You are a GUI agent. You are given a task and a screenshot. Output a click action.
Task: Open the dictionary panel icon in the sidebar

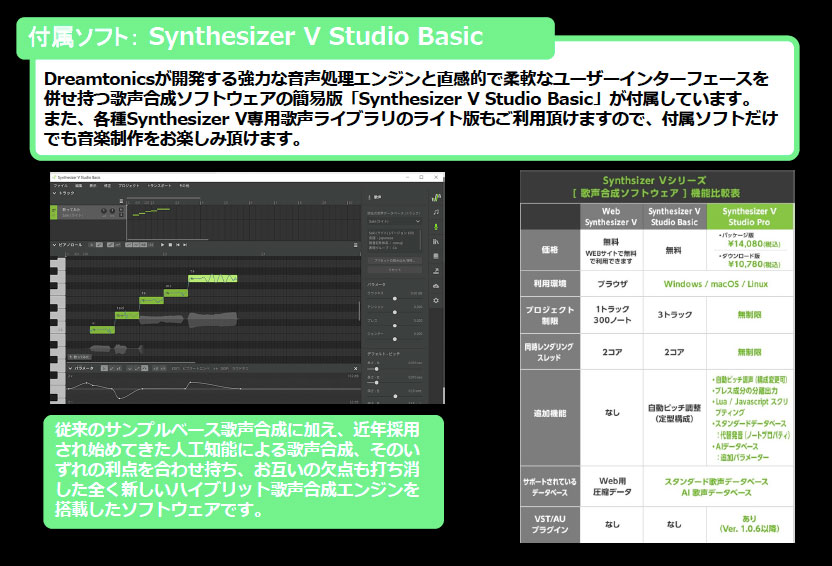point(436,256)
